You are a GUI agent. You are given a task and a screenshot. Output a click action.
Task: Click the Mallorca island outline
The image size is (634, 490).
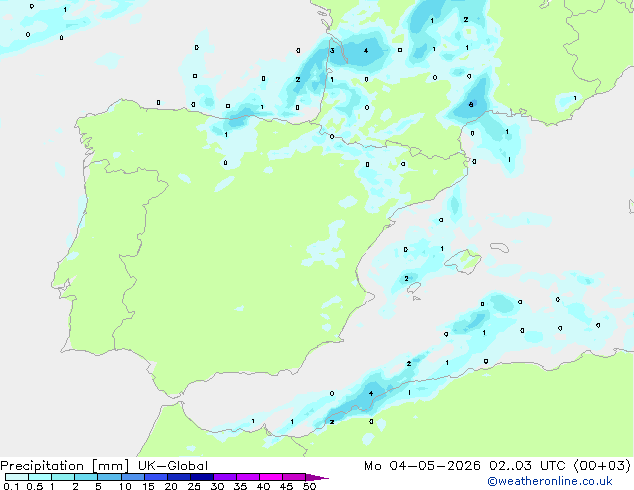pos(463,261)
